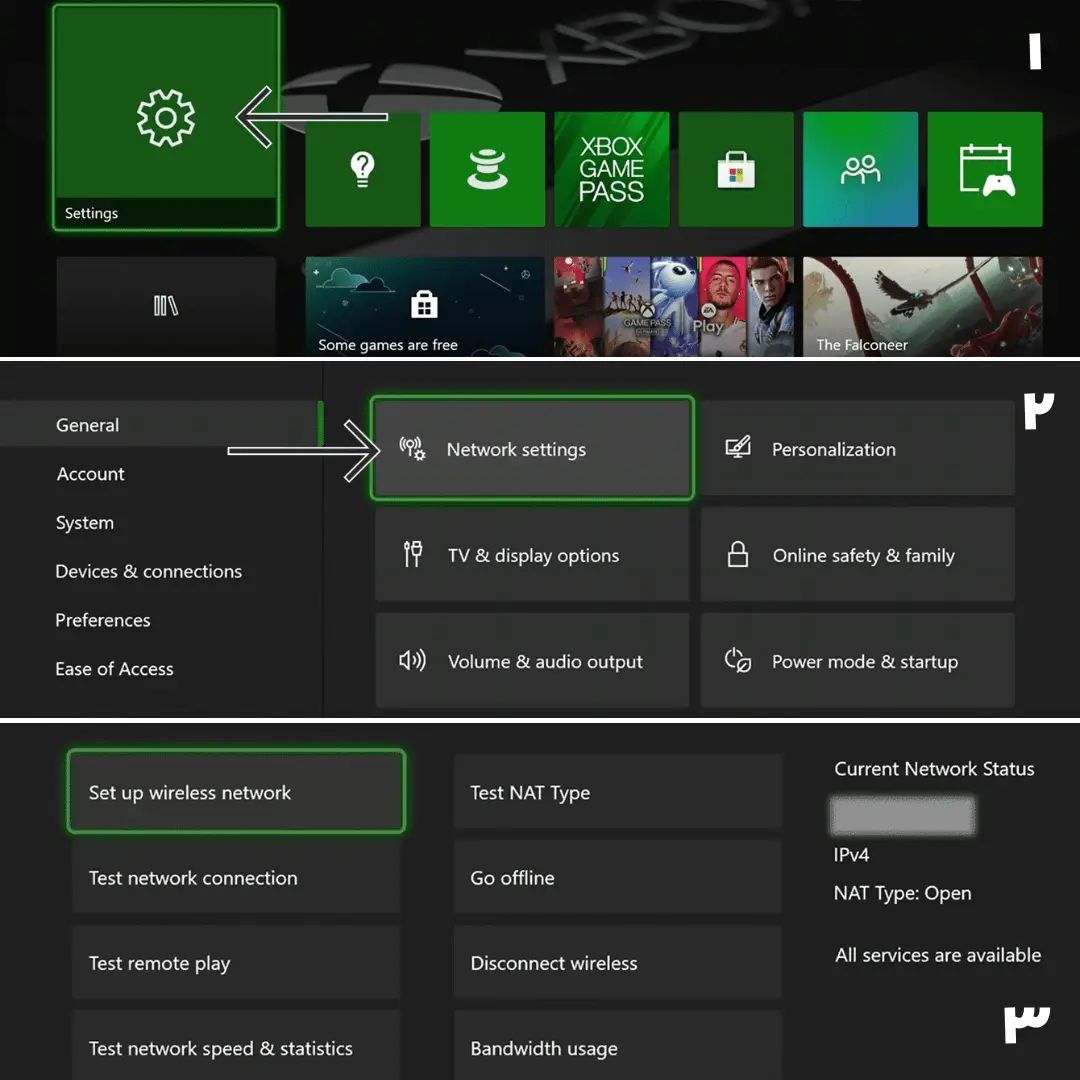Open the Some games are free tile
This screenshot has width=1080, height=1080.
click(424, 307)
